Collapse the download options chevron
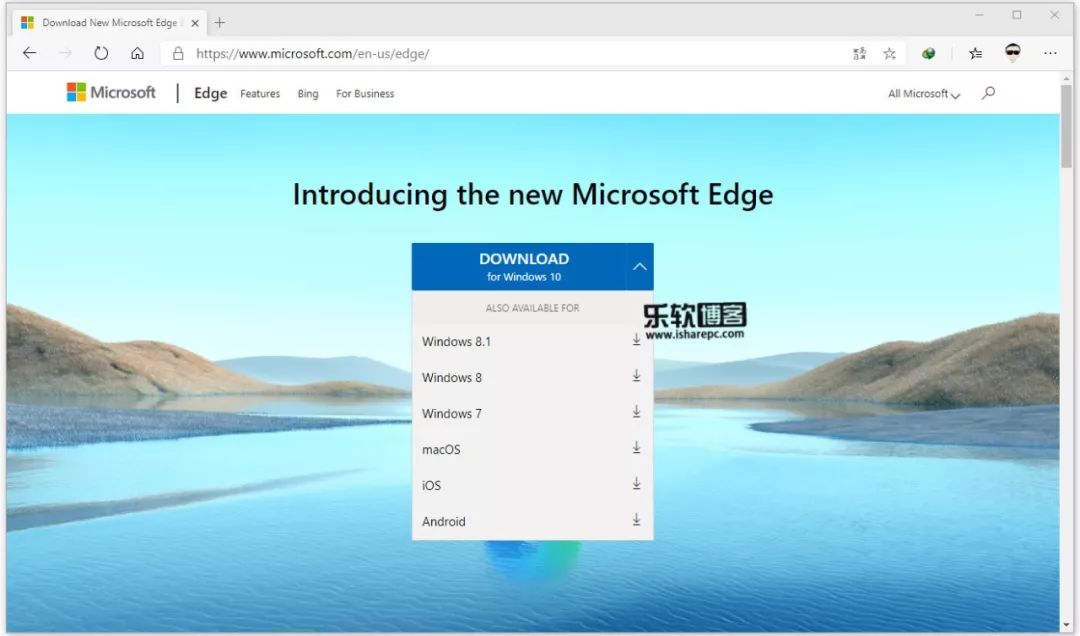The image size is (1080, 636). tap(639, 267)
